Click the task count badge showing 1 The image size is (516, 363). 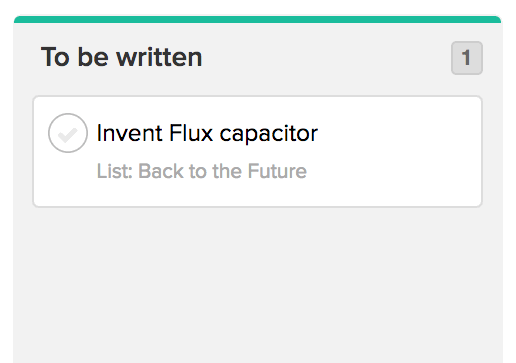click(x=467, y=58)
